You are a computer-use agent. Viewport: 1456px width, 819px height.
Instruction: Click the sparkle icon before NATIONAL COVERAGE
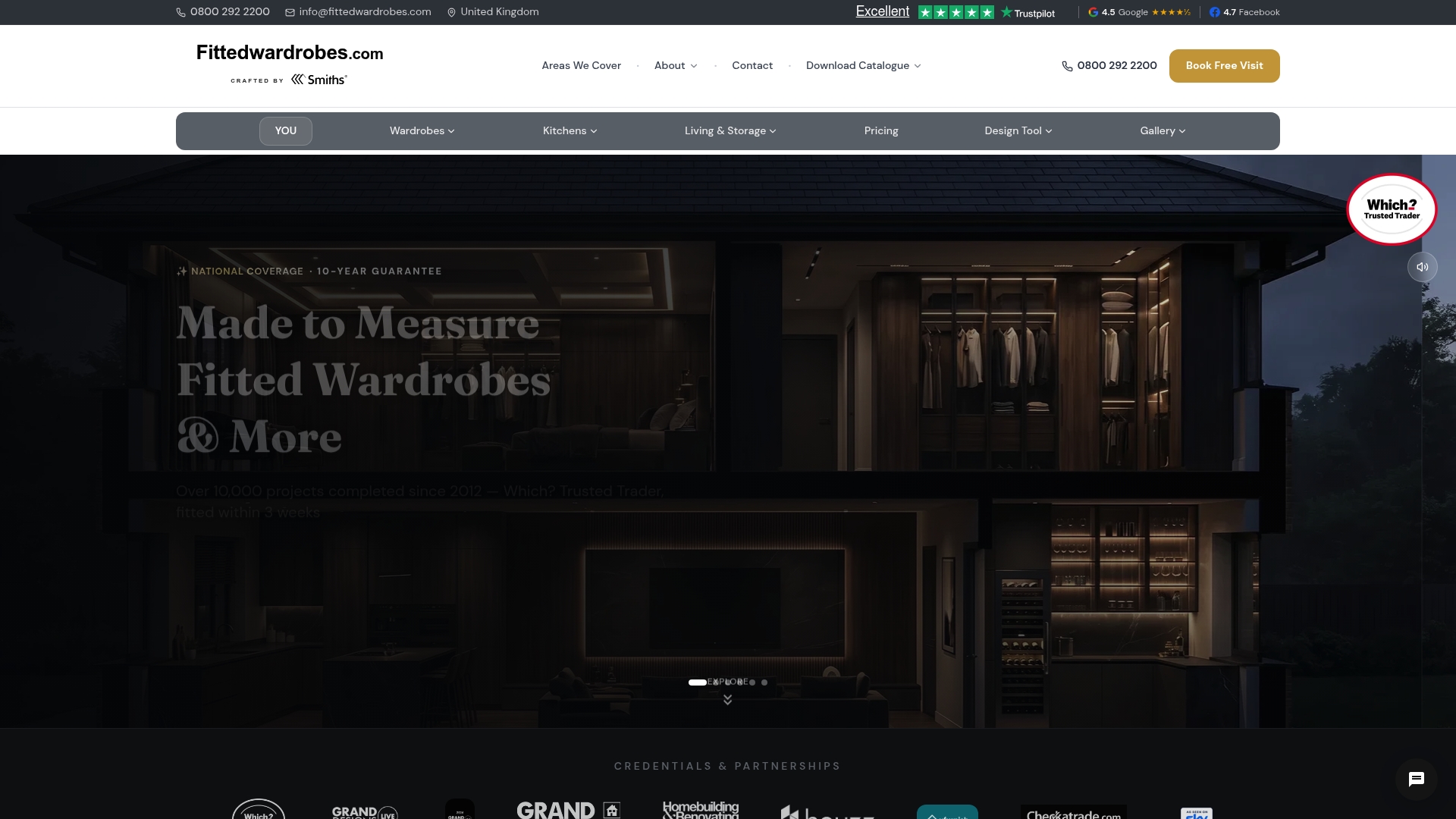coord(181,271)
